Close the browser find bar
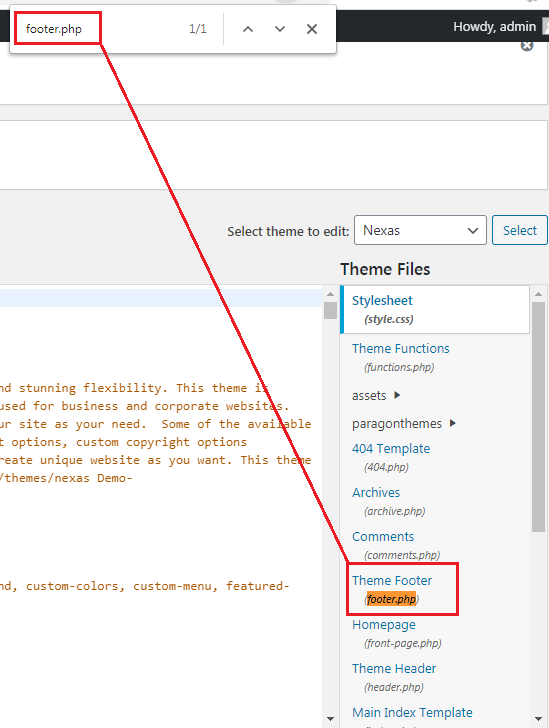This screenshot has width=549, height=728. pos(312,29)
